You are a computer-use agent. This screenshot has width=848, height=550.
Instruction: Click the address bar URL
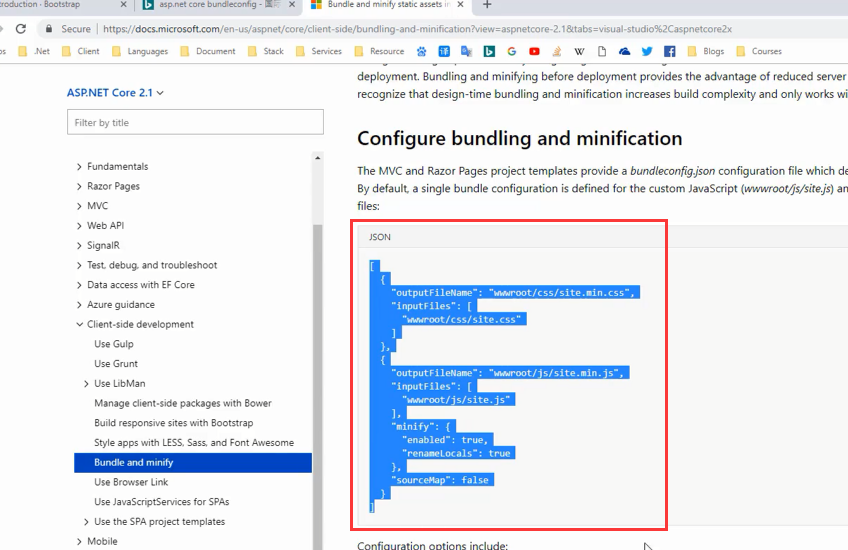click(x=417, y=29)
